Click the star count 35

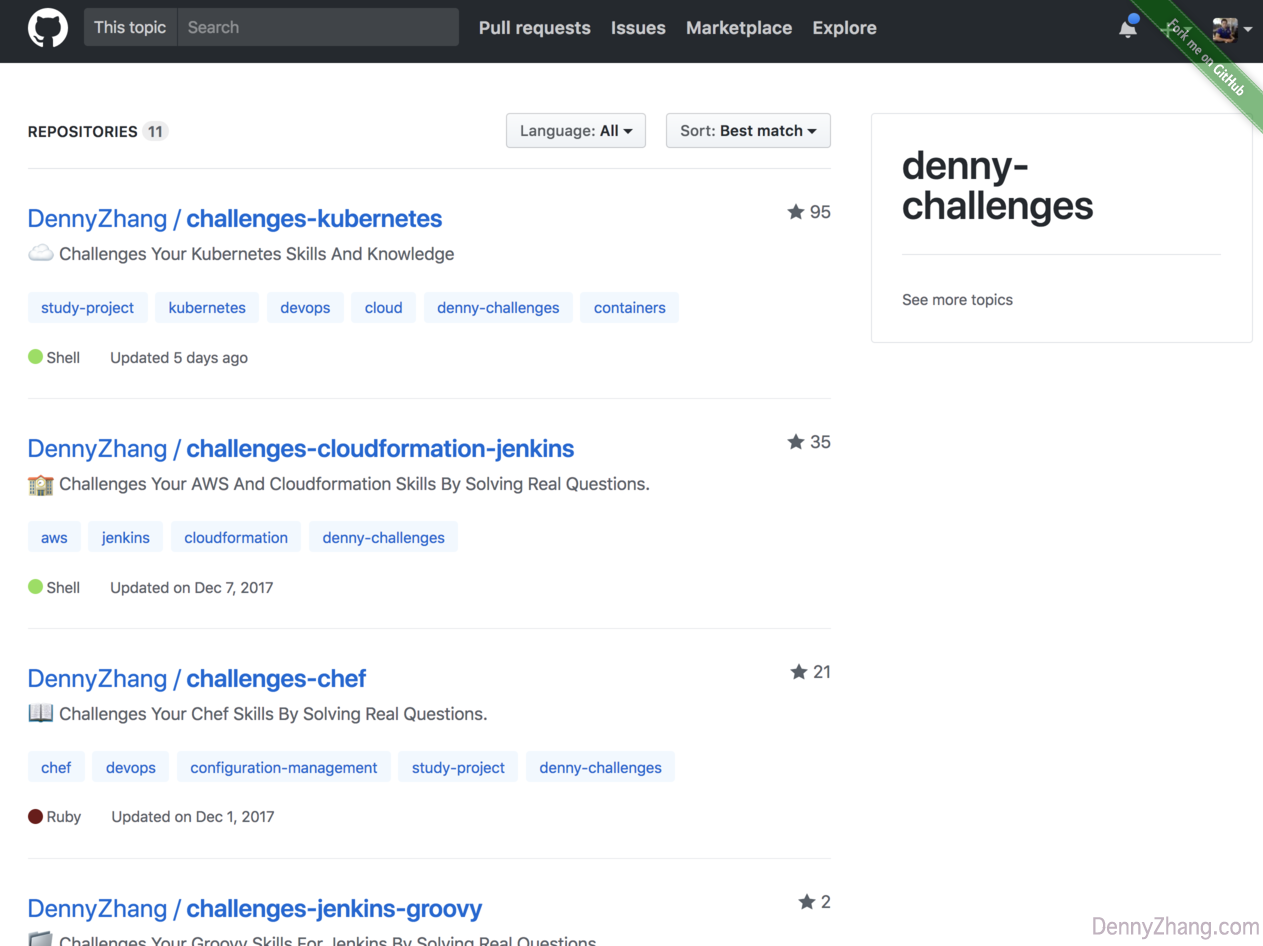820,442
